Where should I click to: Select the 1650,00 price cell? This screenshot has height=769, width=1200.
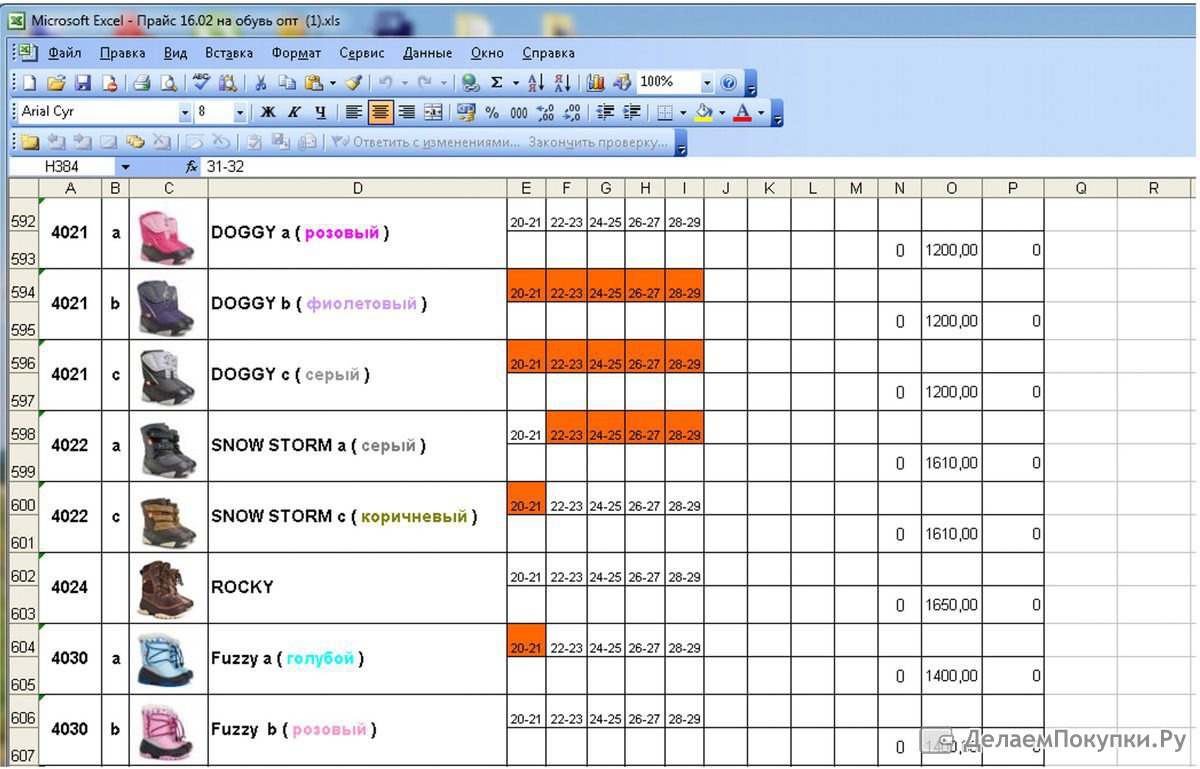[x=951, y=605]
